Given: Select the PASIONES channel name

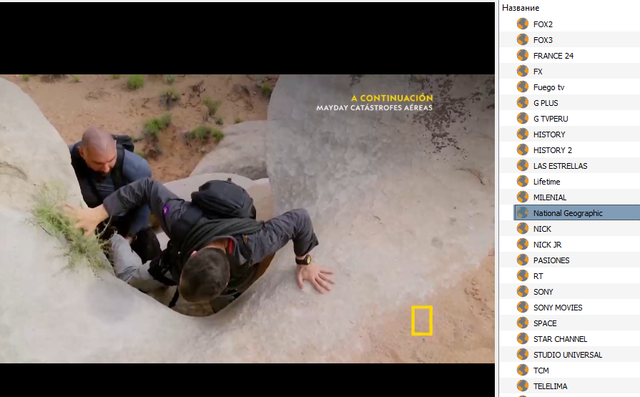Looking at the screenshot, I should pyautogui.click(x=551, y=260).
